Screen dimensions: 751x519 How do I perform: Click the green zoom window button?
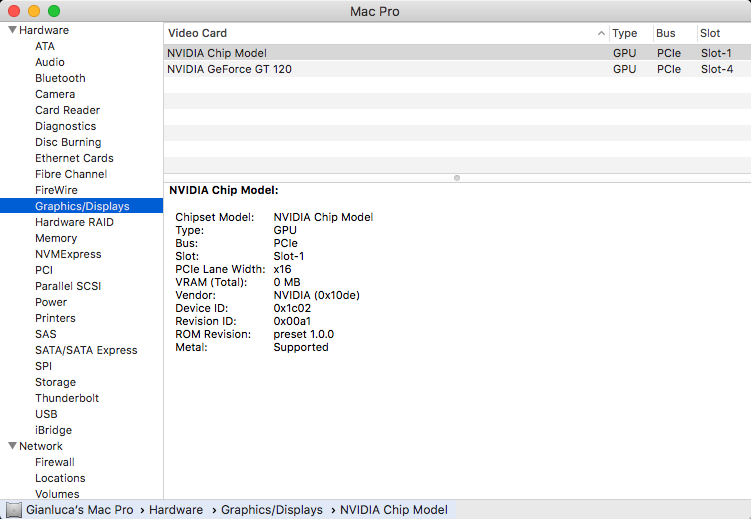pyautogui.click(x=54, y=11)
